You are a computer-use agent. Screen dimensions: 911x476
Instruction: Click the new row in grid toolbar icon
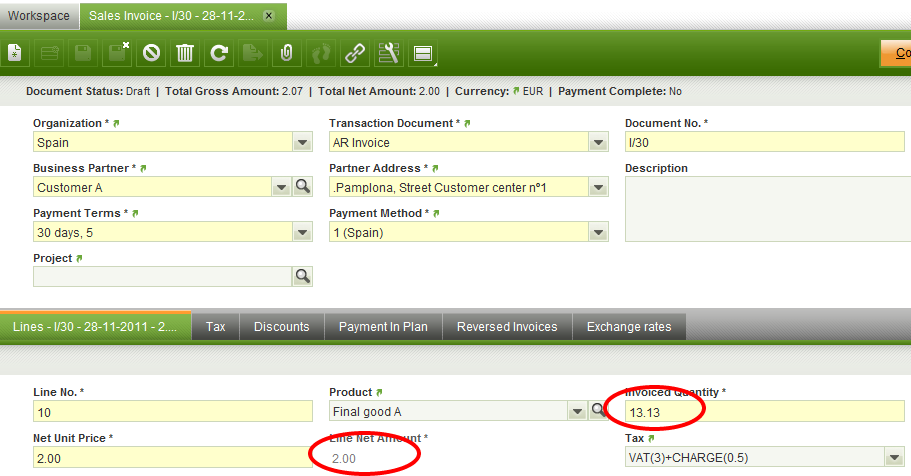click(x=49, y=53)
